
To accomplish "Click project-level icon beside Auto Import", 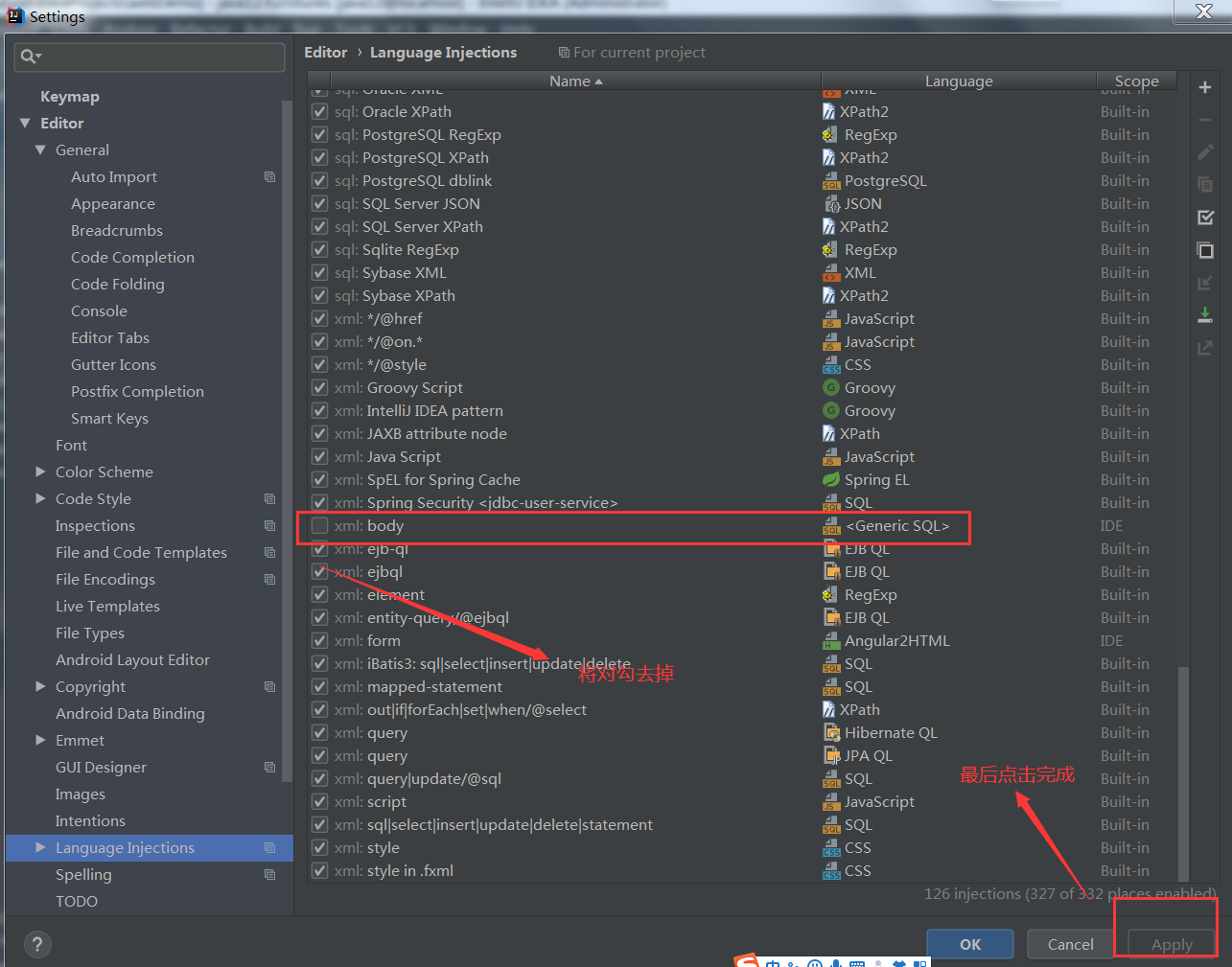I will click(x=269, y=177).
